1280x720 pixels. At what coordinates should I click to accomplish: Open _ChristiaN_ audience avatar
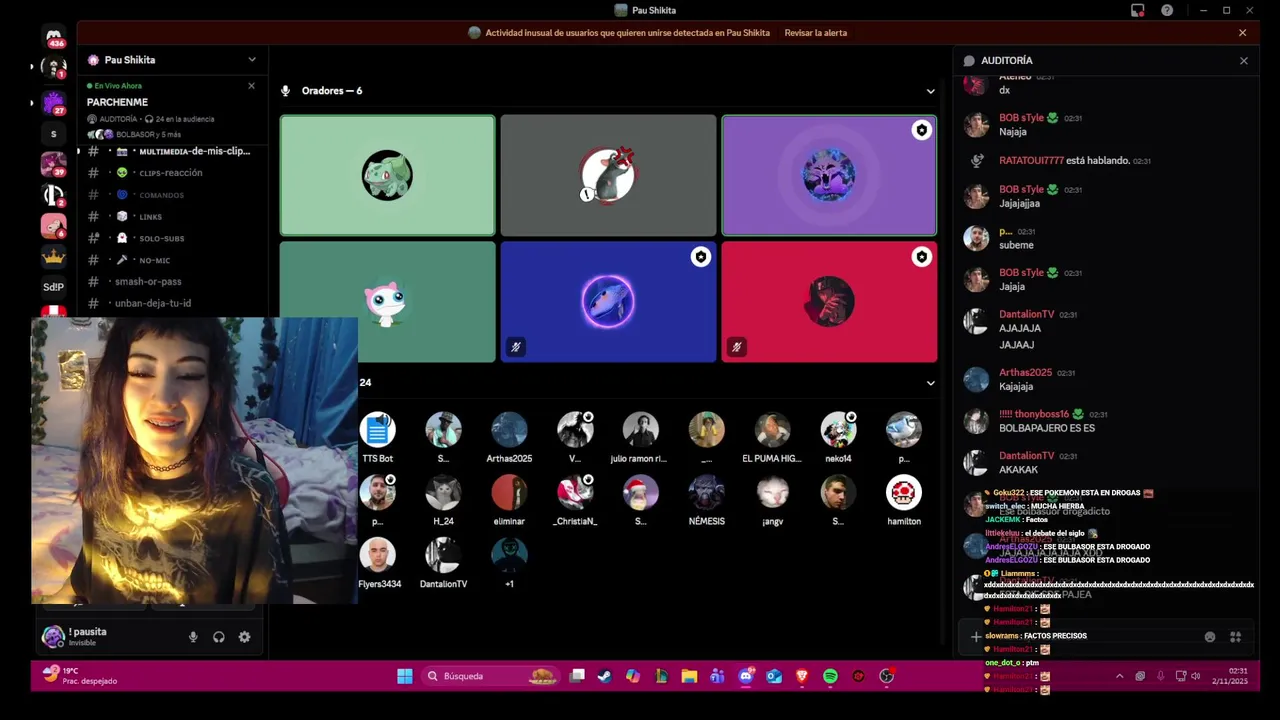(x=575, y=493)
